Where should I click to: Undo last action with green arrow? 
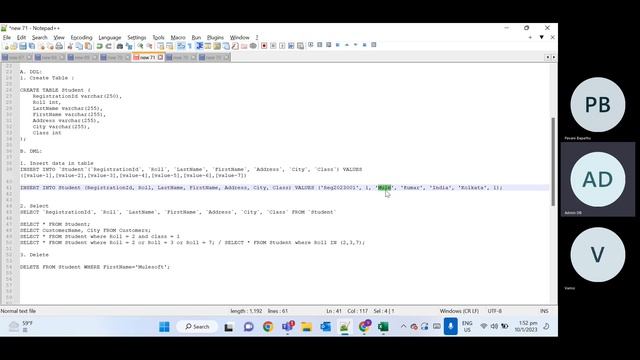(99, 46)
